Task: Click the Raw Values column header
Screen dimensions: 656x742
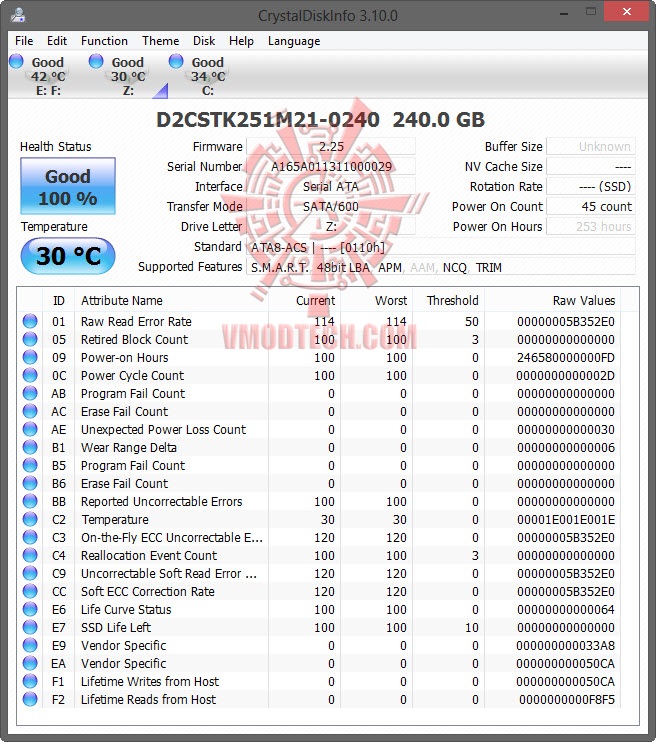Action: point(552,300)
